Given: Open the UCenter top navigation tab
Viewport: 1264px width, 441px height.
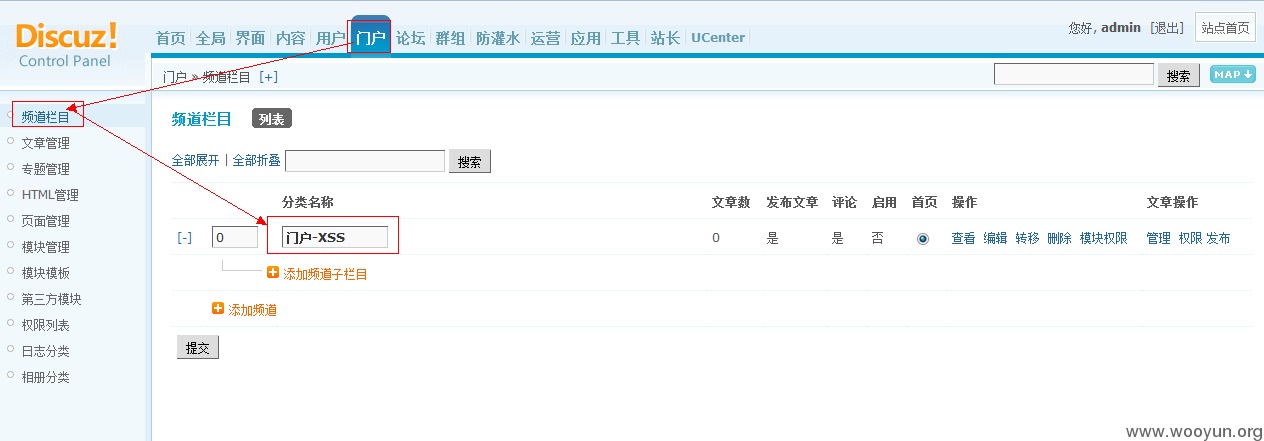Looking at the screenshot, I should pyautogui.click(x=718, y=38).
